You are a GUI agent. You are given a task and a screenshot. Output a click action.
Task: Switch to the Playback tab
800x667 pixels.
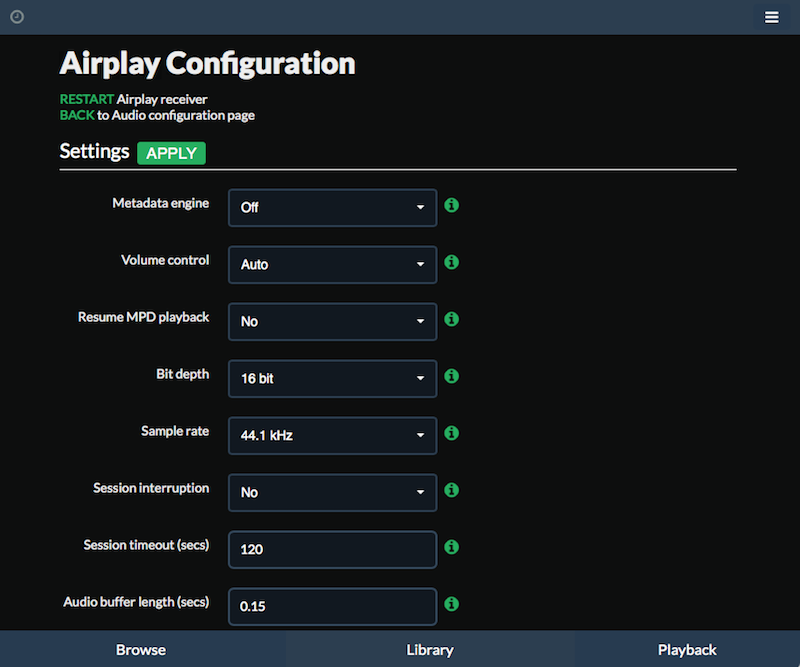coord(687,650)
